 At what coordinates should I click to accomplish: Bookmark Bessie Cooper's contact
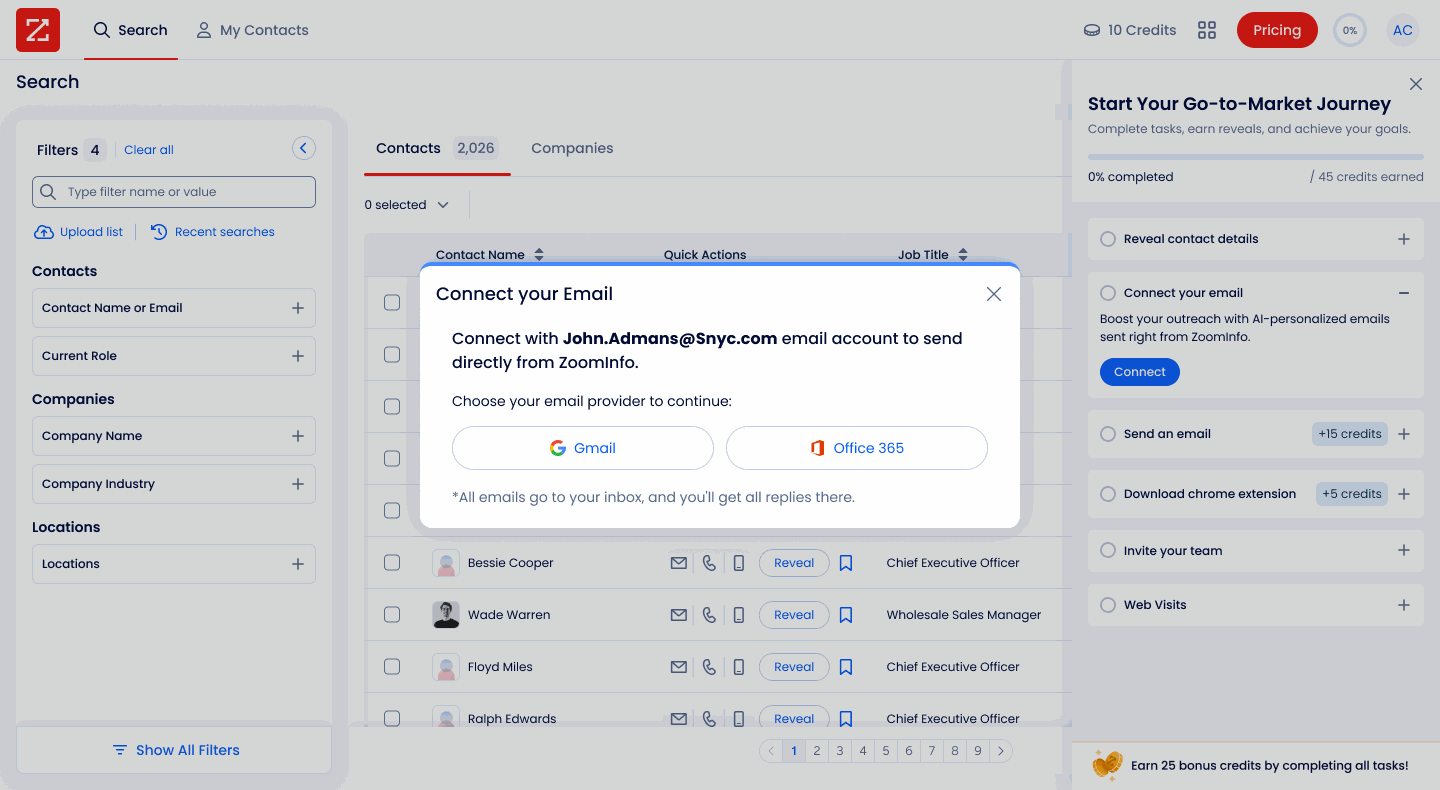846,563
